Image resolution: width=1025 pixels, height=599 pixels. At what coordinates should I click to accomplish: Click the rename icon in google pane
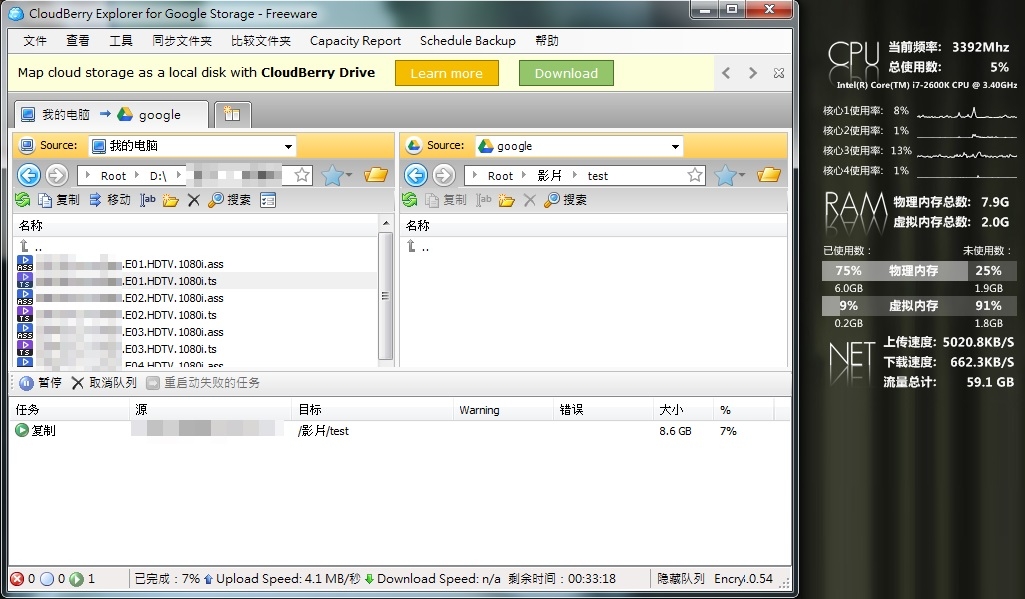click(x=484, y=199)
